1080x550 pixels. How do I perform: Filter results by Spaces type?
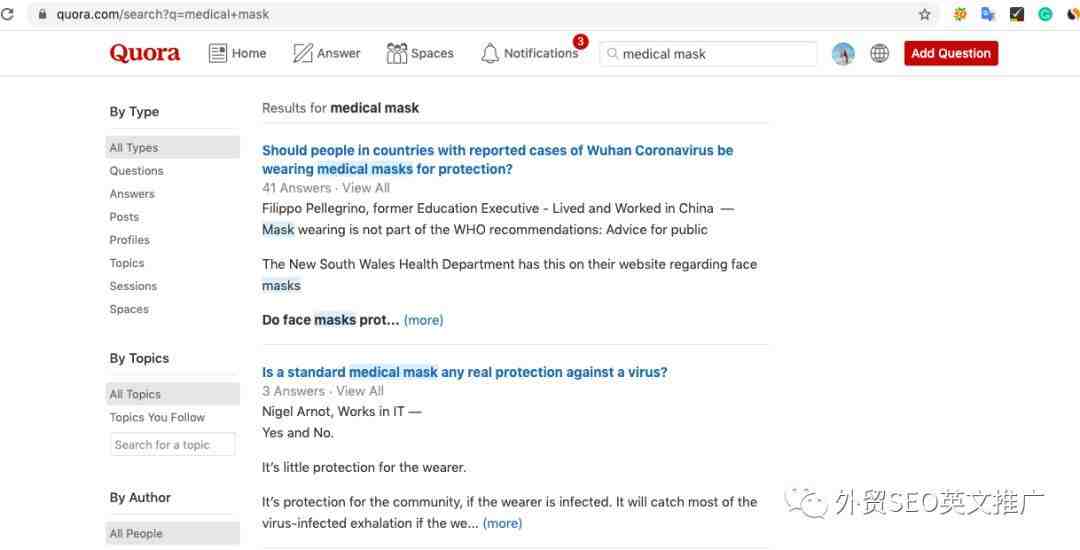tap(129, 310)
